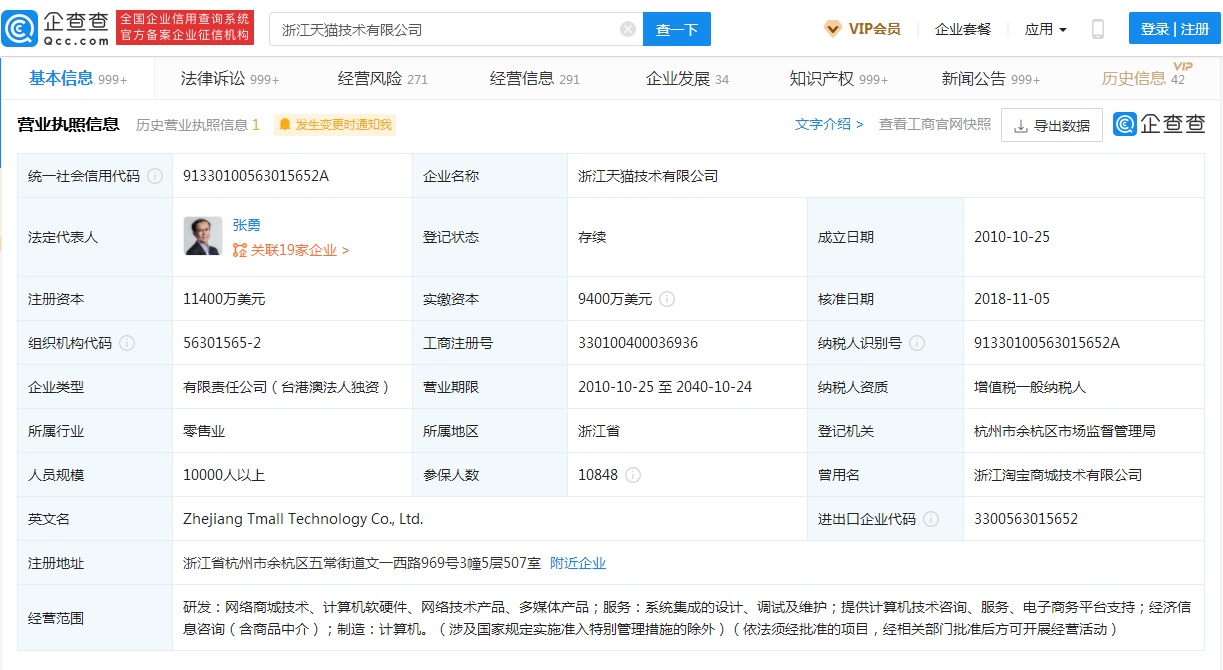The image size is (1223, 670).
Task: Click the 发生变更时通知我 notification button
Action: click(x=335, y=125)
